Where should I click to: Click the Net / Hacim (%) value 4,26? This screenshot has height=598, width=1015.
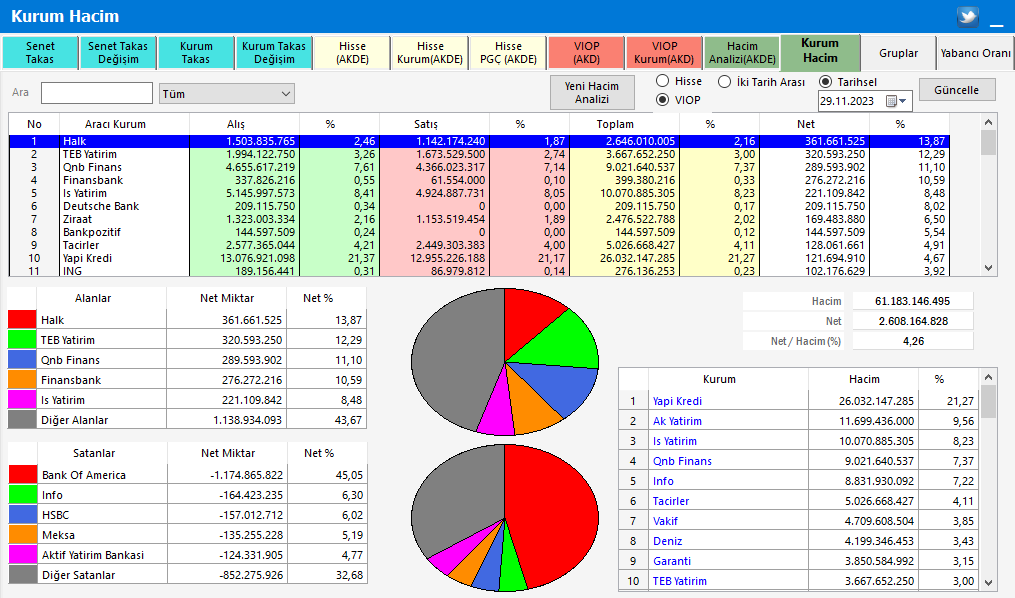coord(913,341)
